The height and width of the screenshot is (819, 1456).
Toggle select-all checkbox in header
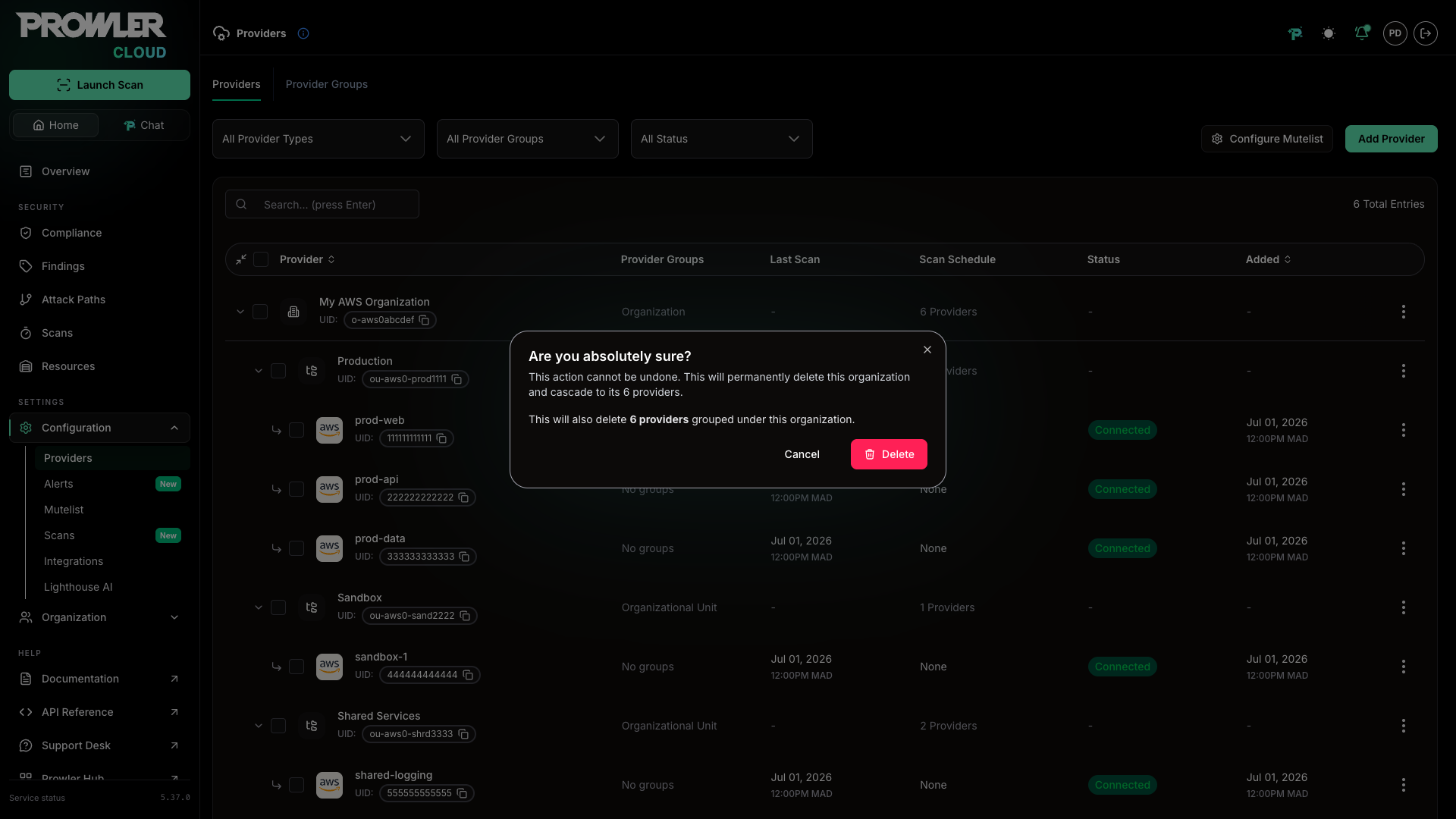click(x=261, y=259)
